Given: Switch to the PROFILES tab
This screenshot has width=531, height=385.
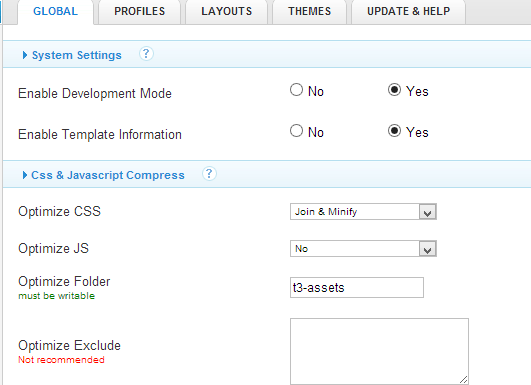Looking at the screenshot, I should [140, 12].
